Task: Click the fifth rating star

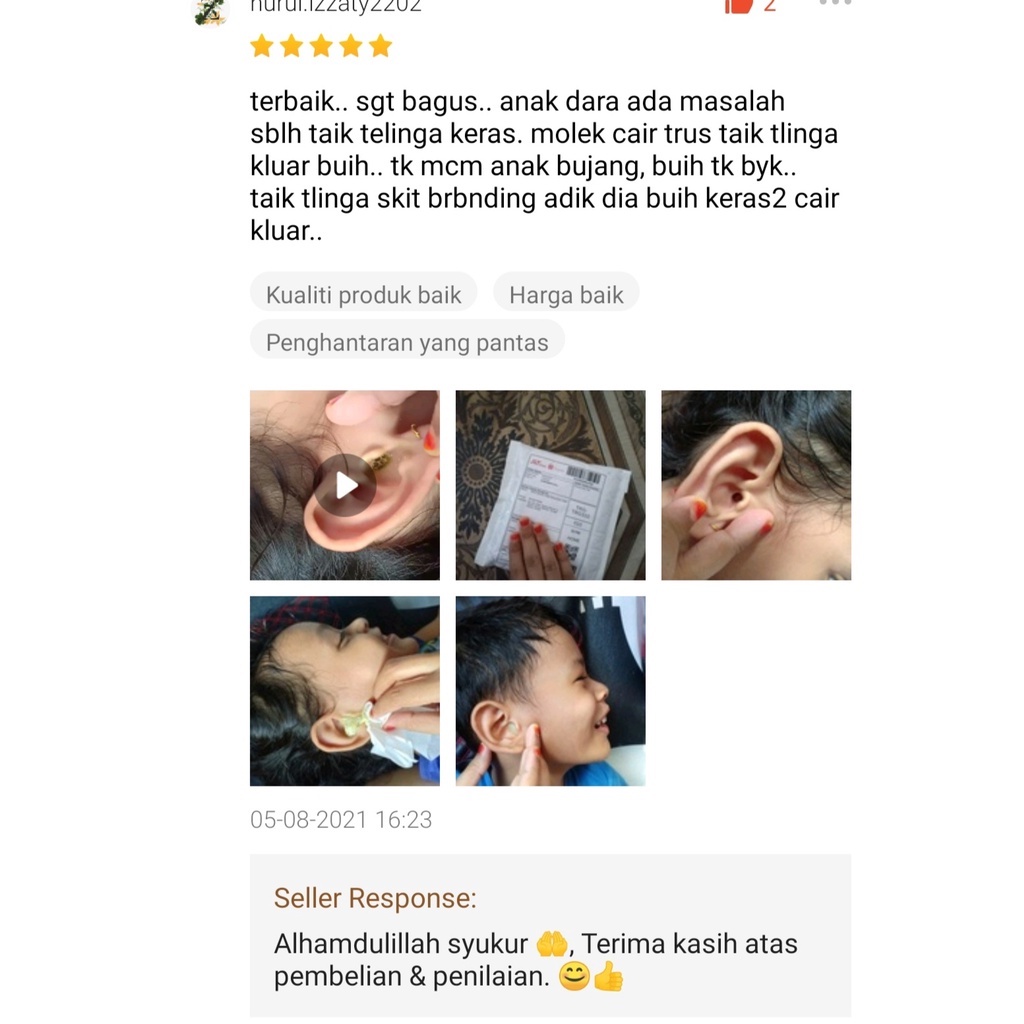Action: (380, 46)
